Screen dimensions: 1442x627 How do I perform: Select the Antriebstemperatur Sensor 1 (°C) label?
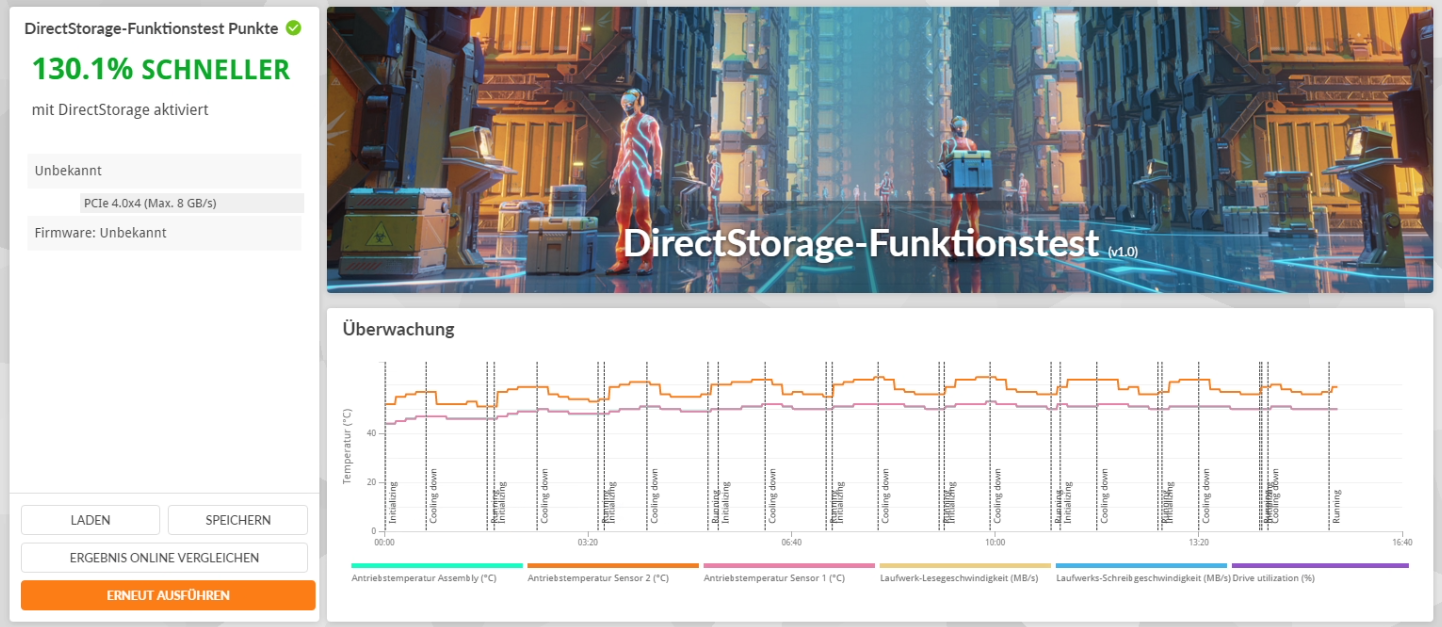(x=774, y=578)
